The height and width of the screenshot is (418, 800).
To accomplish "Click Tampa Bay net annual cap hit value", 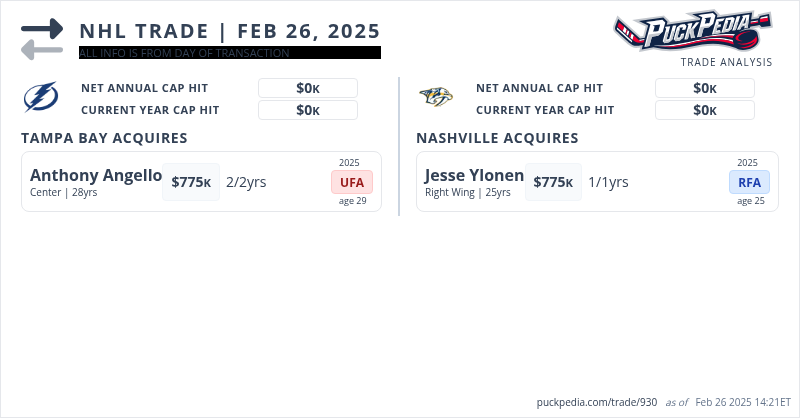I will [x=308, y=88].
